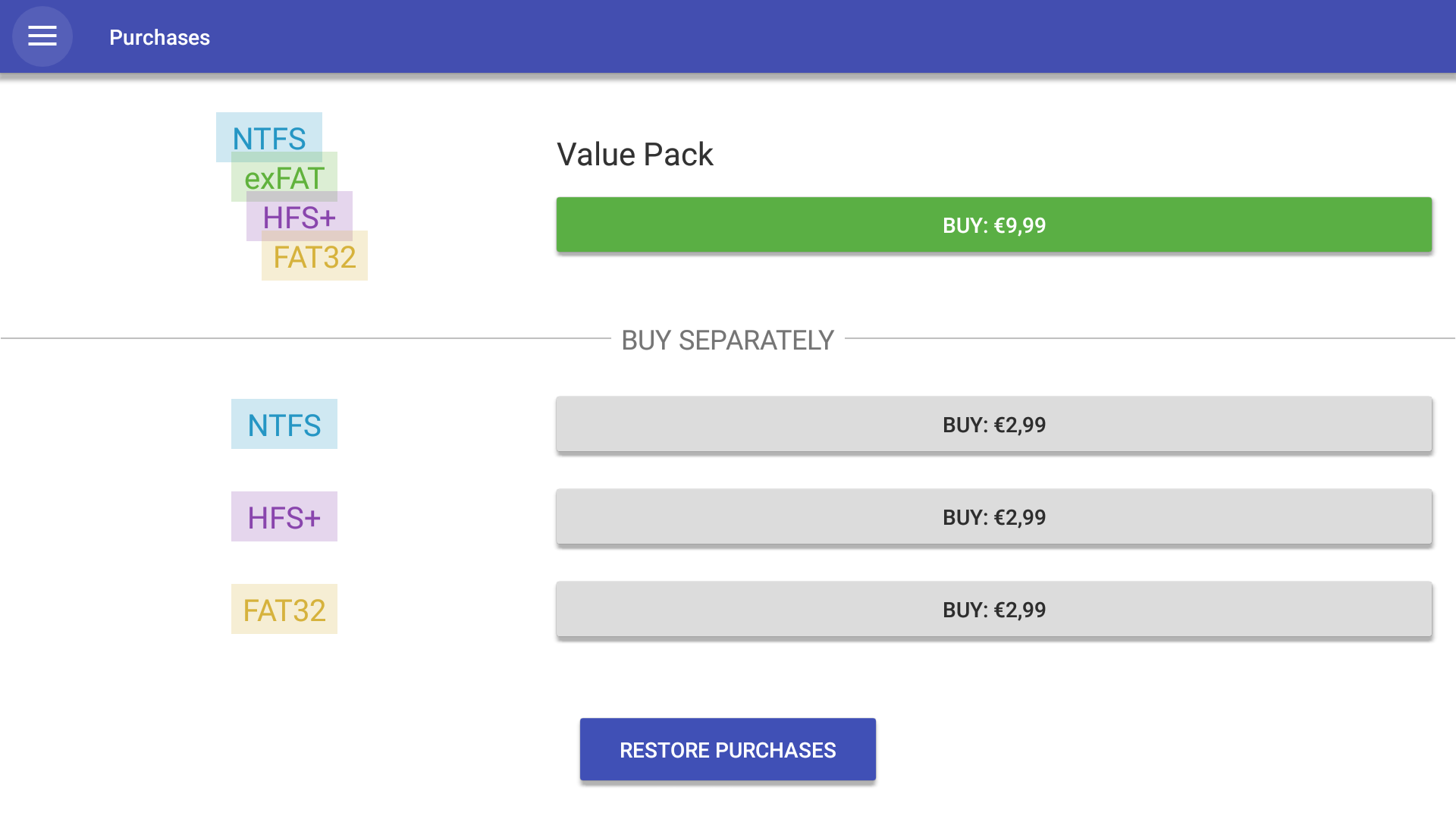Viewport: 1456px width, 819px height.
Task: Click the BUY SEPARATELY section label
Action: coord(727,340)
